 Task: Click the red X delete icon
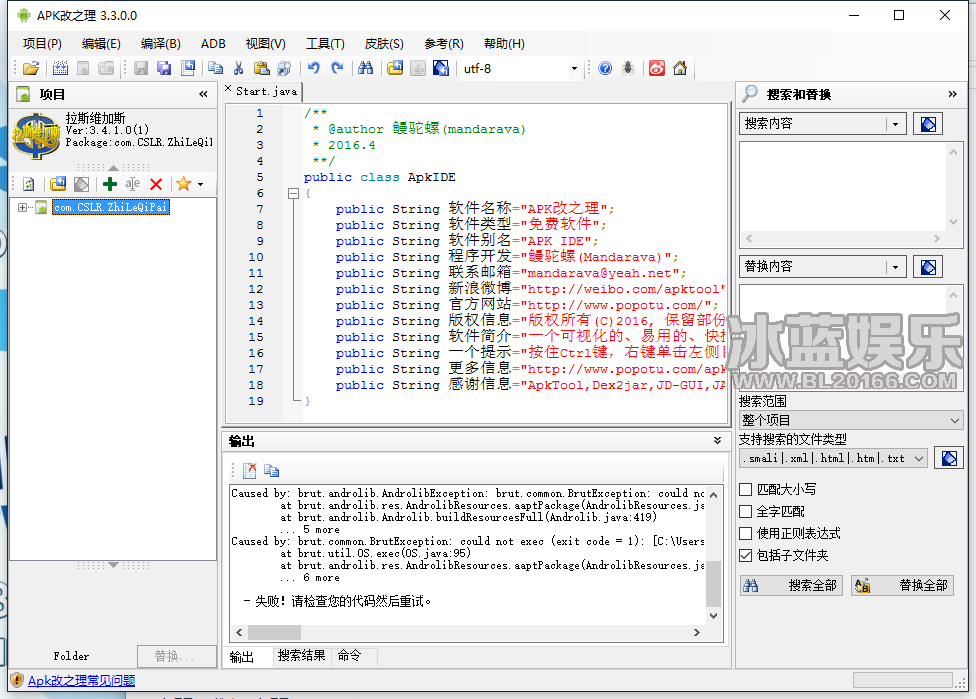pos(156,184)
